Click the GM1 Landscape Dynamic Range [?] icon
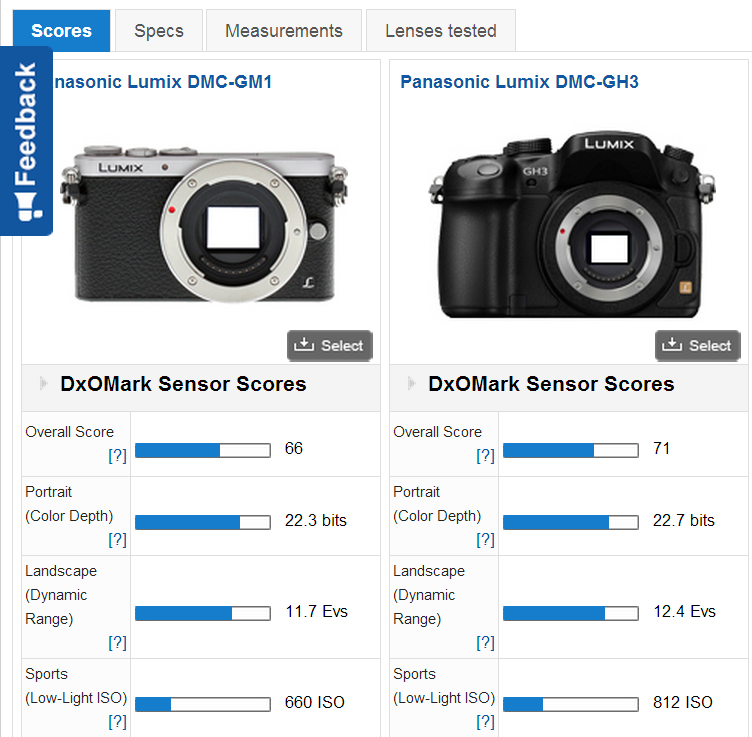The height and width of the screenshot is (737, 752). pos(117,643)
